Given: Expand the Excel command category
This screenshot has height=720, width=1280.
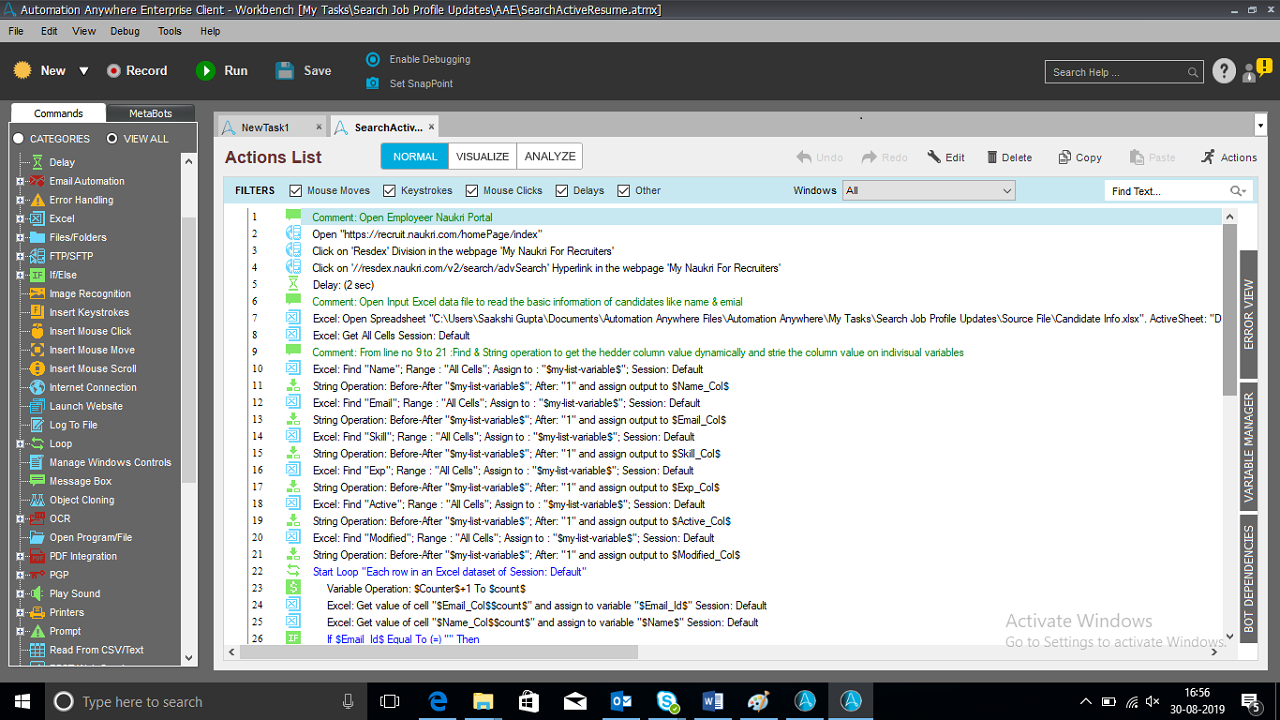Looking at the screenshot, I should (x=20, y=218).
